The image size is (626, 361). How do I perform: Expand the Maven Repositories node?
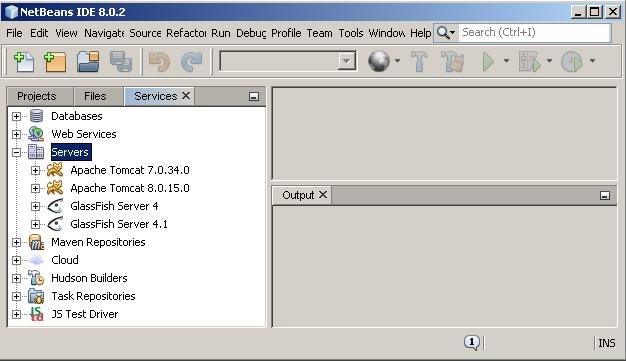point(16,242)
